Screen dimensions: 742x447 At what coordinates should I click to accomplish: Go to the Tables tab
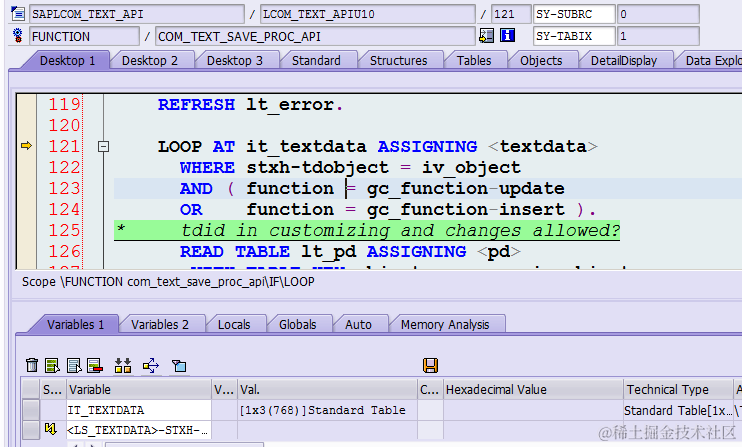(474, 61)
